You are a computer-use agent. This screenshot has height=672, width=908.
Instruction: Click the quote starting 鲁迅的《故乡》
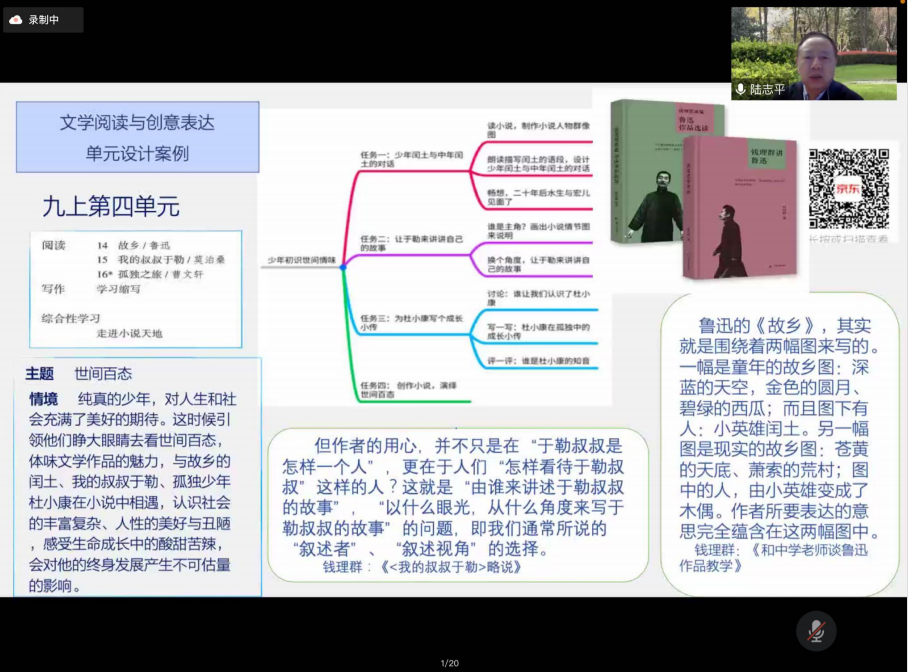click(779, 428)
